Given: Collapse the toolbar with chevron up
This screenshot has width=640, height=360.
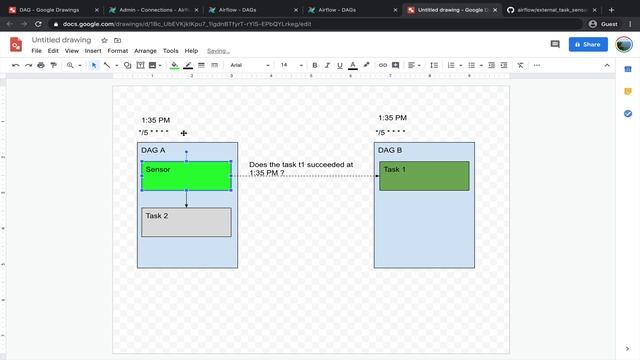Looking at the screenshot, I should (607, 65).
